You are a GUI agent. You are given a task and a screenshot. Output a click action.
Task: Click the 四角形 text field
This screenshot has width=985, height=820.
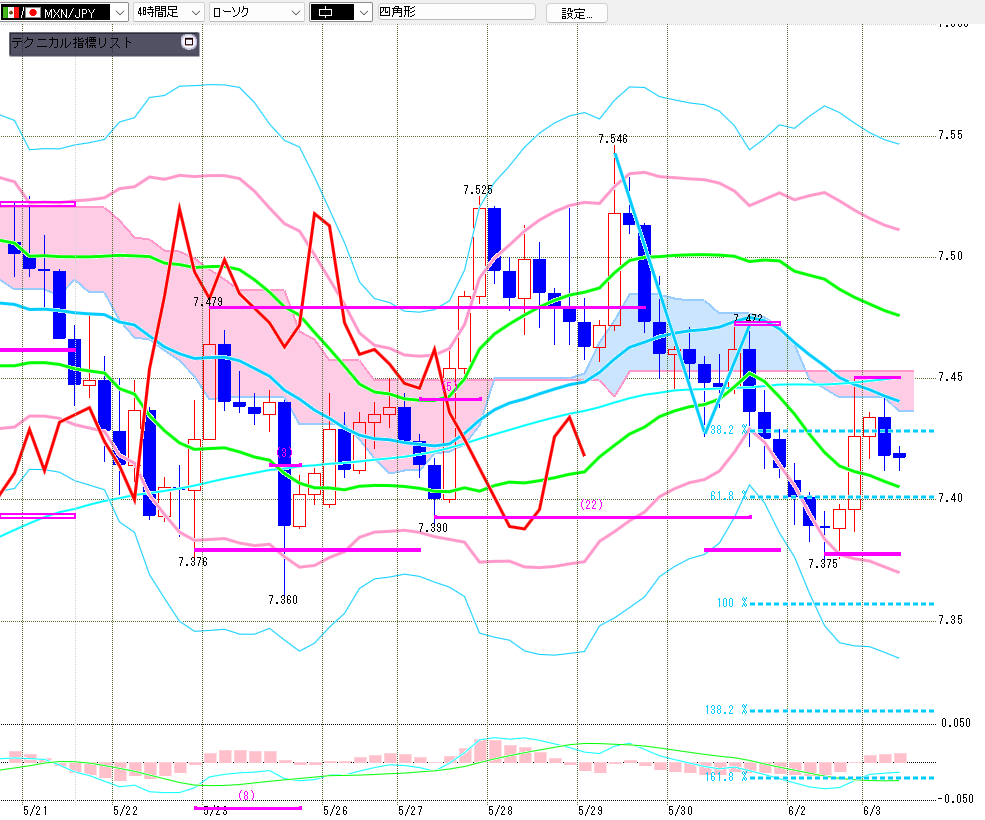tap(457, 11)
